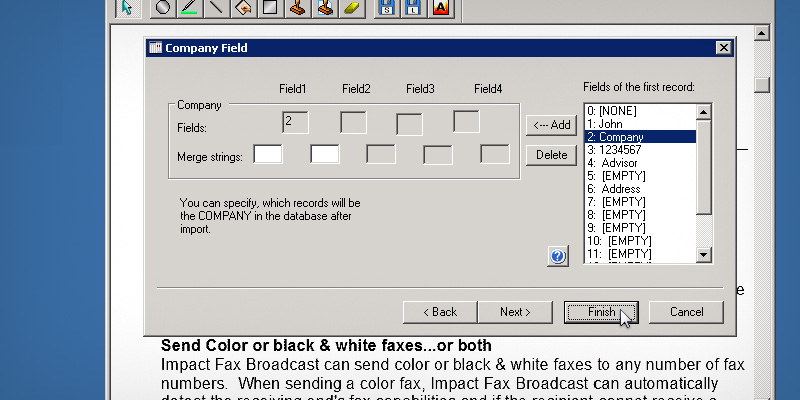Click the first Merge strings input box
This screenshot has width=800, height=400.
(268, 154)
